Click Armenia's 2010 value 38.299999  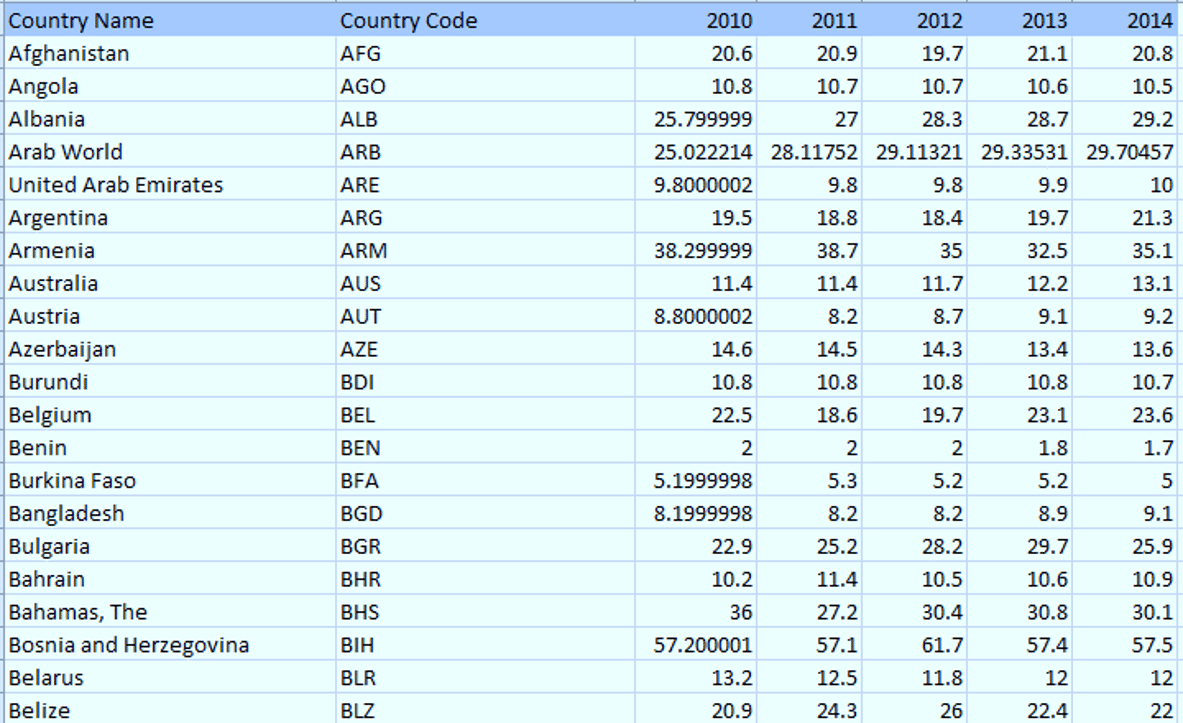pos(698,251)
